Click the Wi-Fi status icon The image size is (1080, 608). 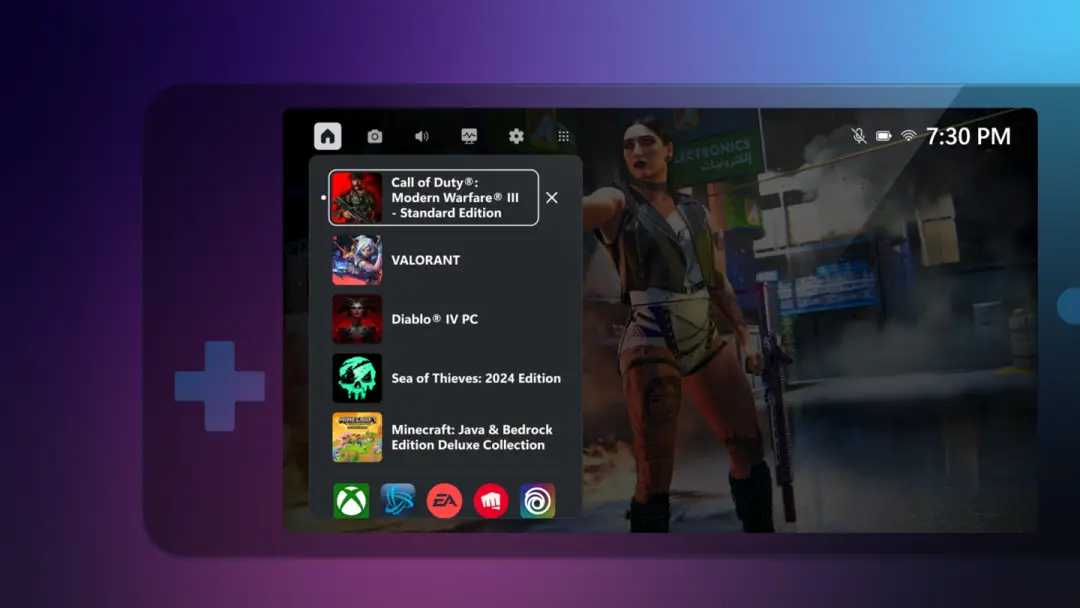(x=908, y=136)
